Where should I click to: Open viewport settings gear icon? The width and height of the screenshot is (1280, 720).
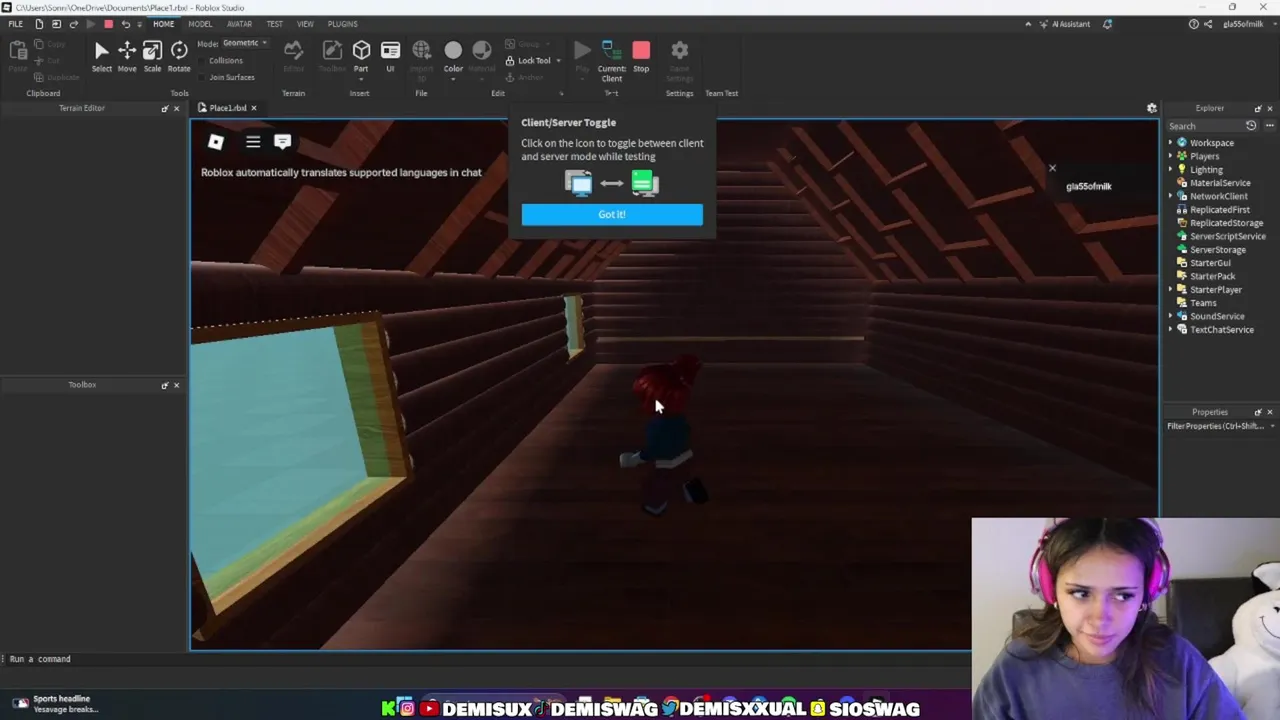[x=1151, y=108]
